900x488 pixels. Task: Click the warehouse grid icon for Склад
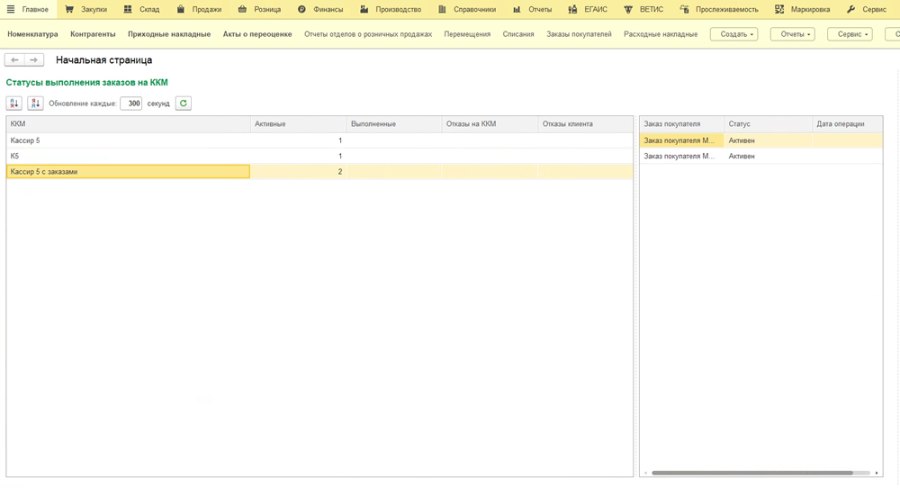point(127,9)
